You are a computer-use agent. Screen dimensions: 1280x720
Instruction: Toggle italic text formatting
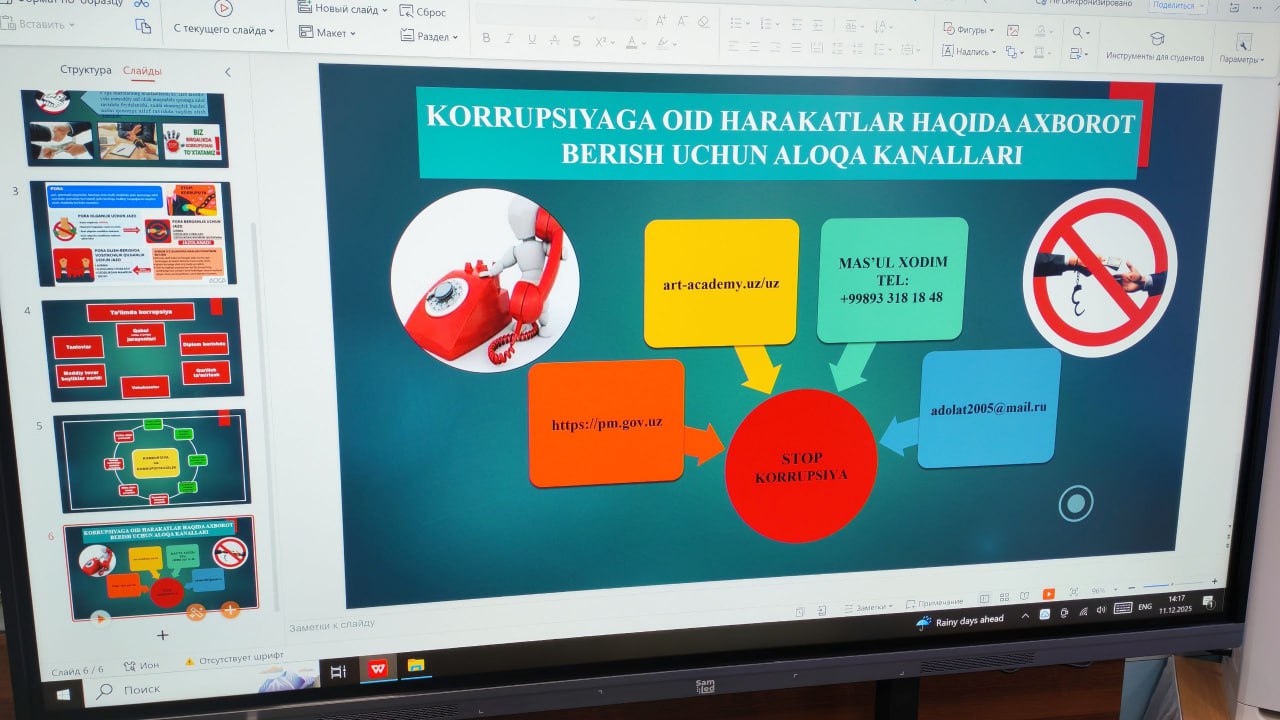[509, 38]
